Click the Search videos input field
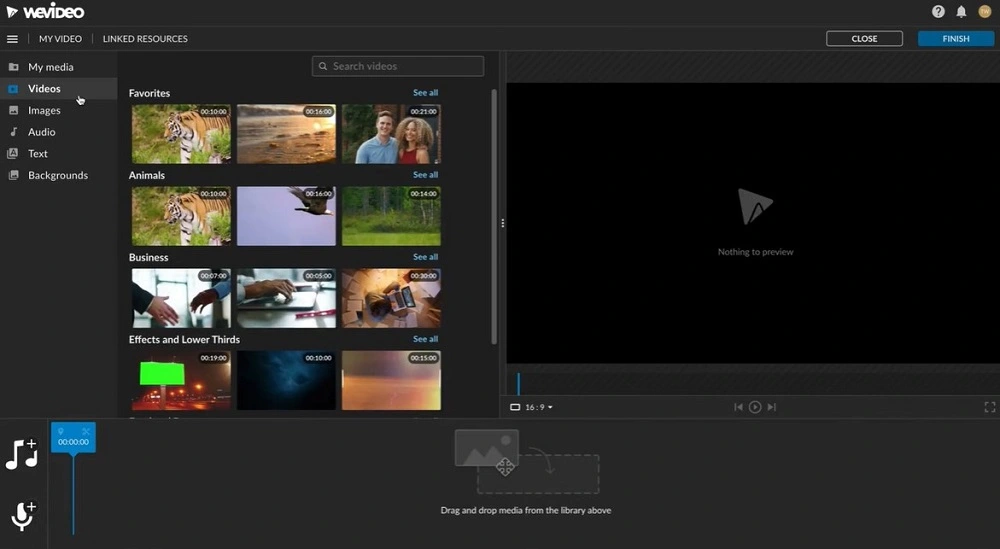Image resolution: width=1000 pixels, height=549 pixels. click(398, 66)
